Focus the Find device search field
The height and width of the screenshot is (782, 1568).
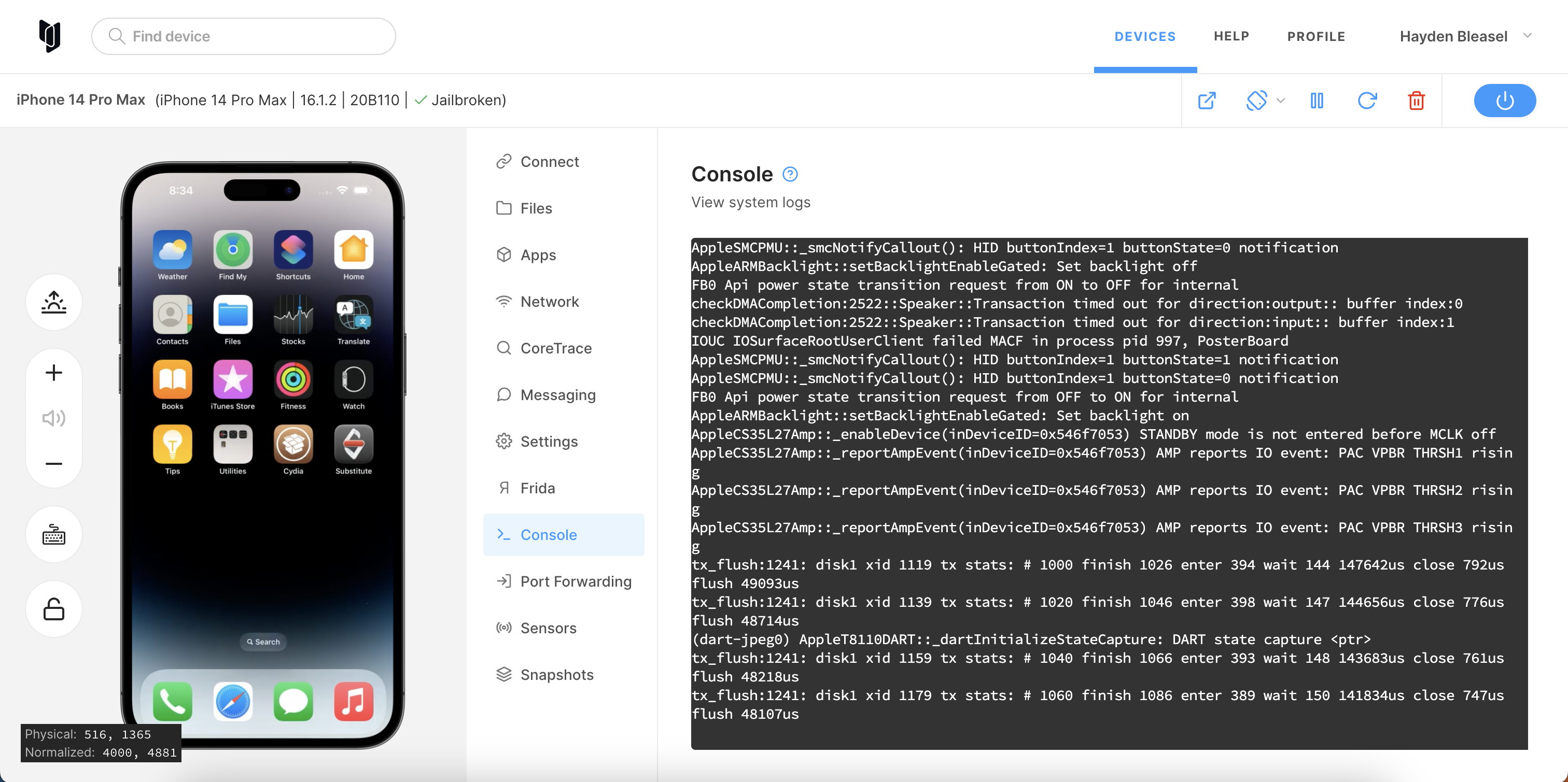244,36
